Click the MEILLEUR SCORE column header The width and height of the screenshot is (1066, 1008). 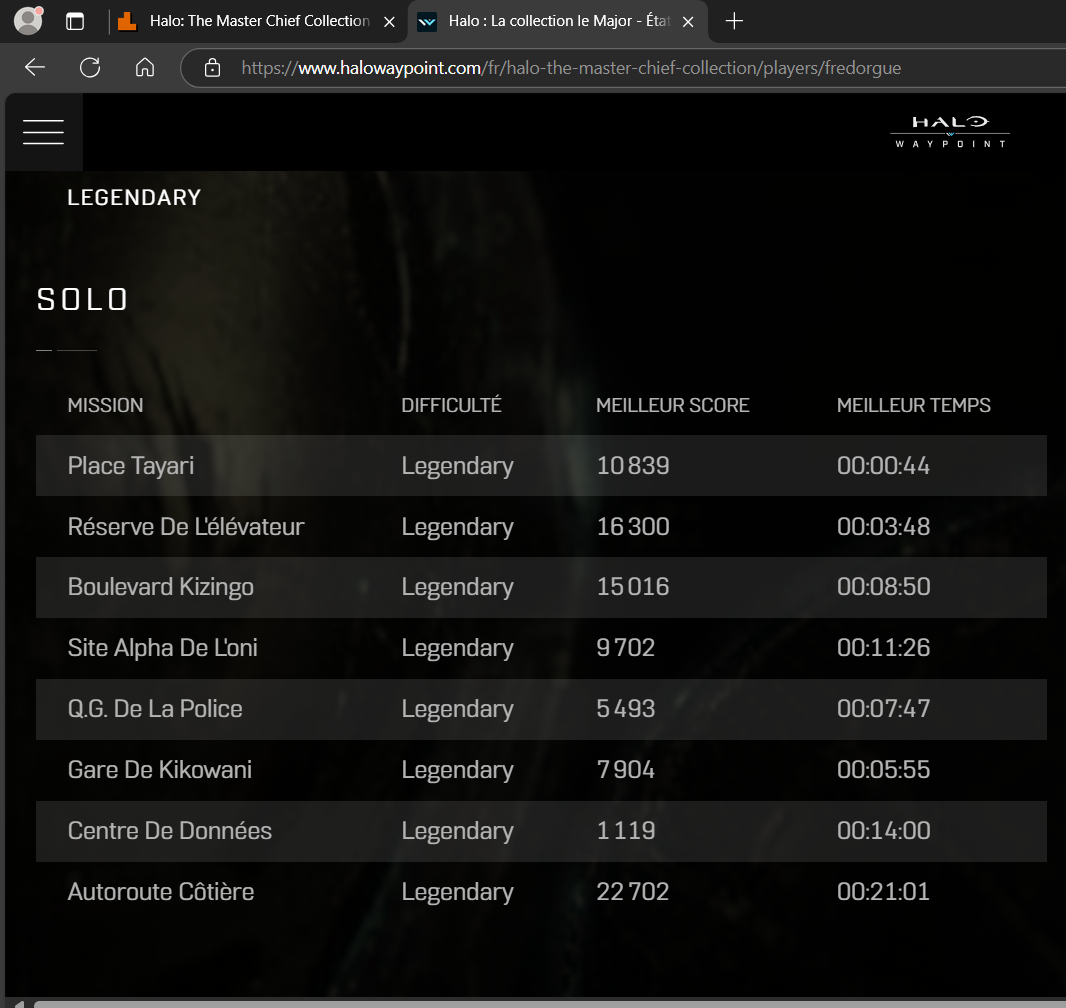click(x=672, y=405)
